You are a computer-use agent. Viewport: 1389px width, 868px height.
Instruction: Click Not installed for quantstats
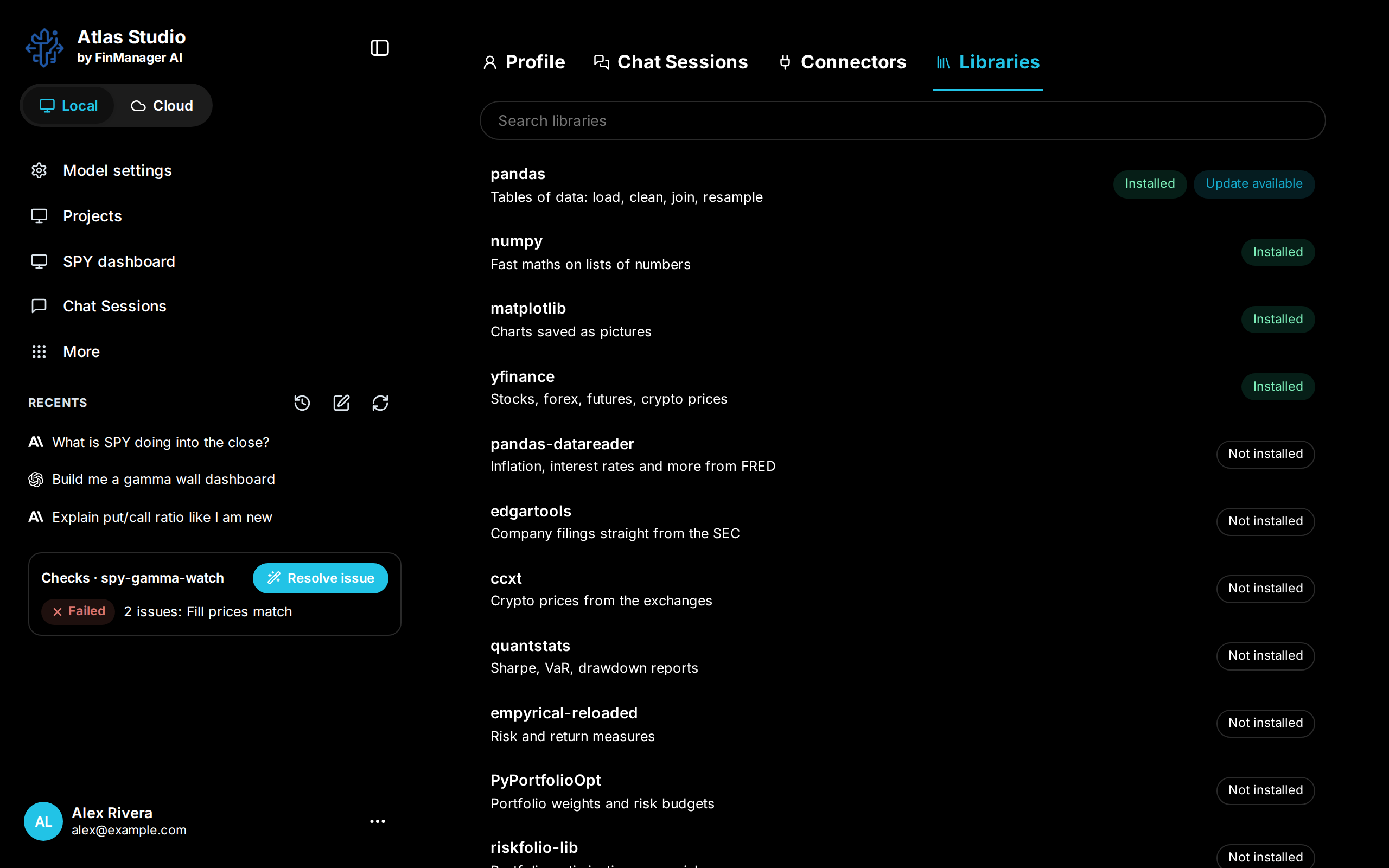(x=1265, y=655)
